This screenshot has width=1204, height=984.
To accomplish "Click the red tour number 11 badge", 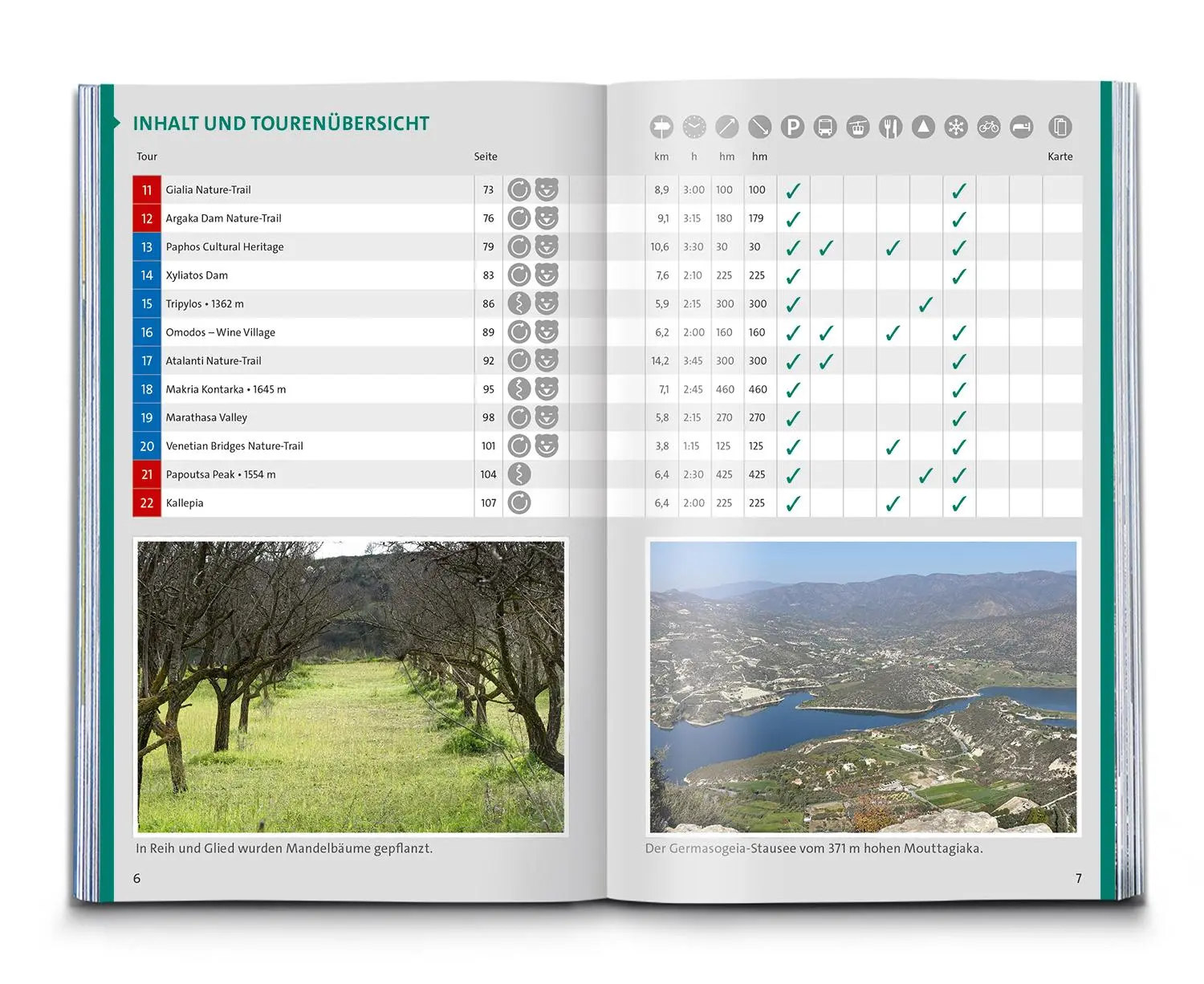I will pos(147,190).
